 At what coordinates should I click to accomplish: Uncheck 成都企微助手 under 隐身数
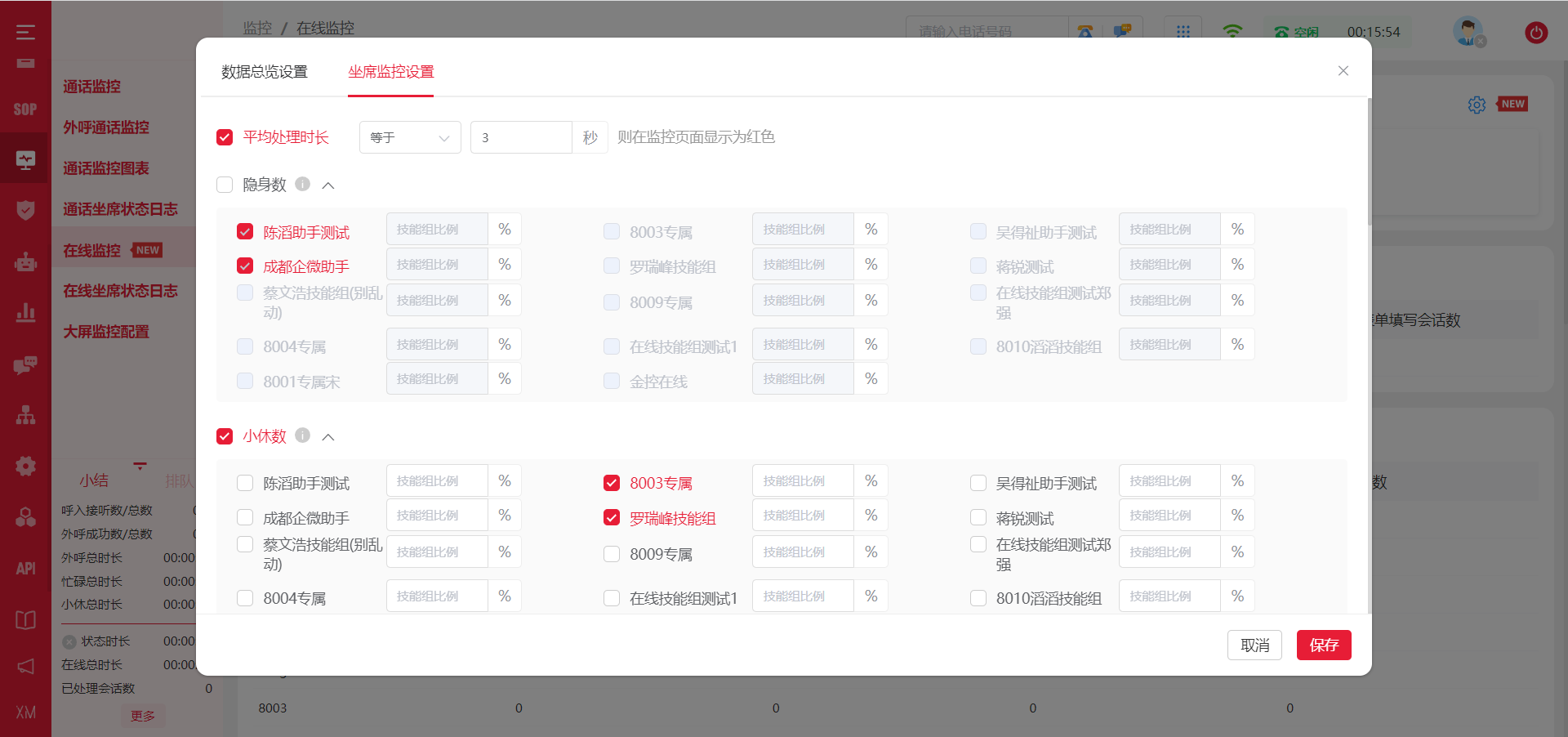pos(245,266)
